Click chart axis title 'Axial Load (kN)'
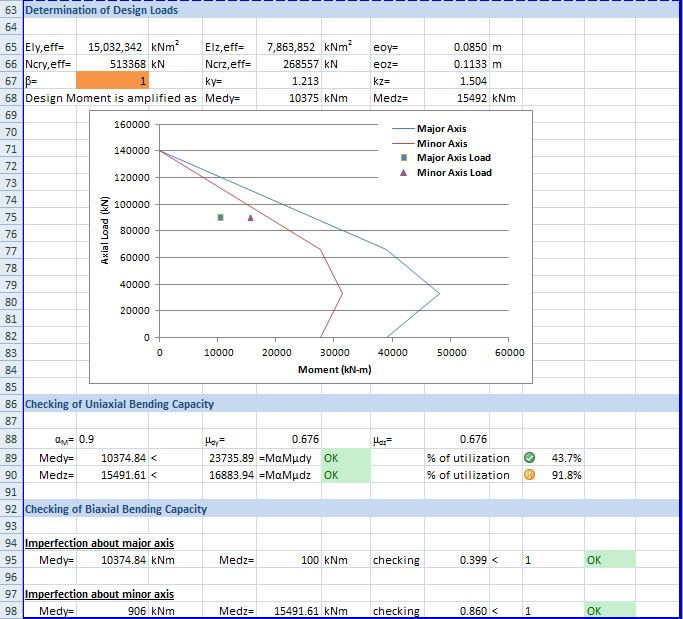 (105, 230)
